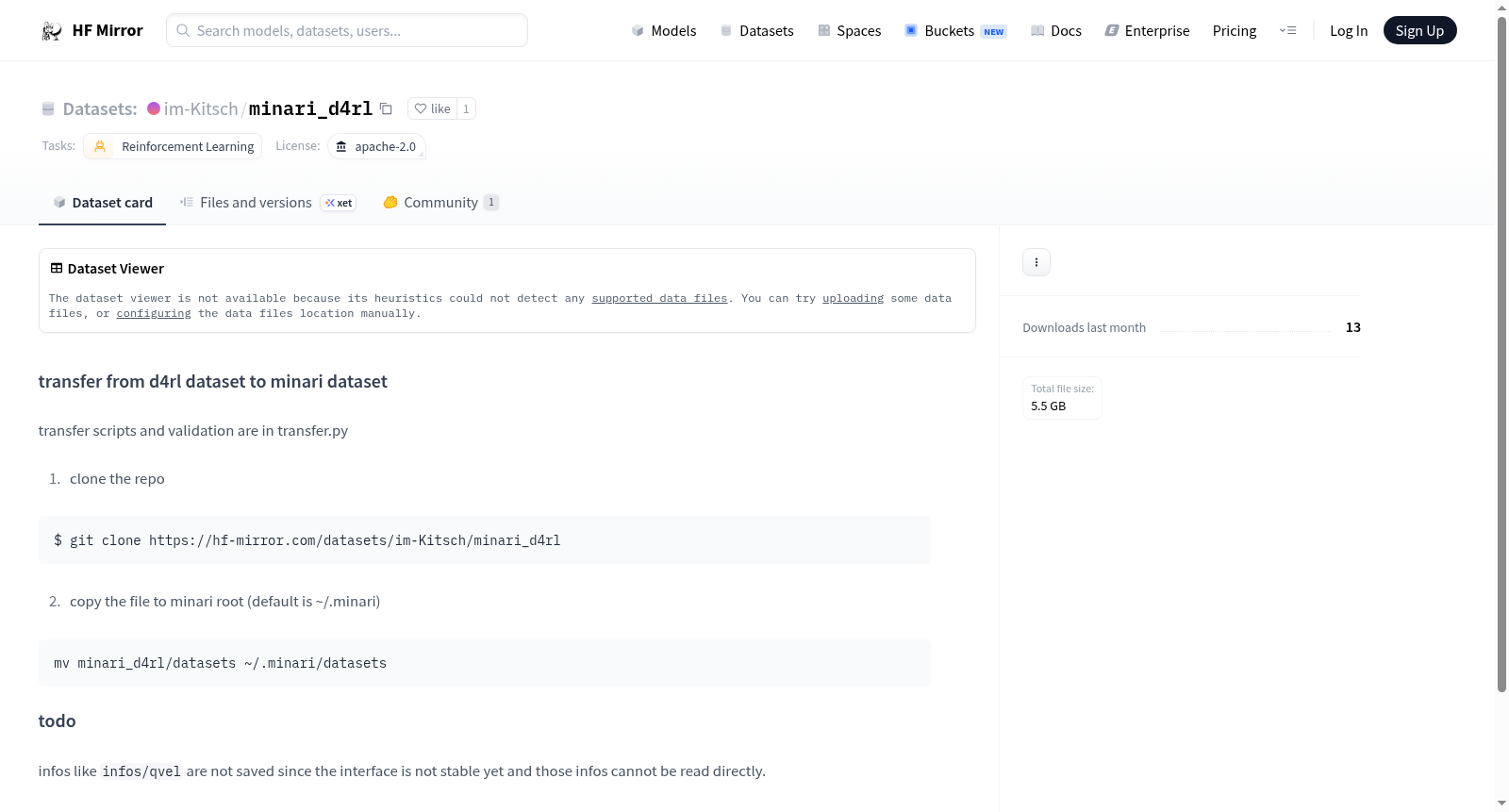
Task: Follow the 'uploading' link
Action: (x=853, y=298)
